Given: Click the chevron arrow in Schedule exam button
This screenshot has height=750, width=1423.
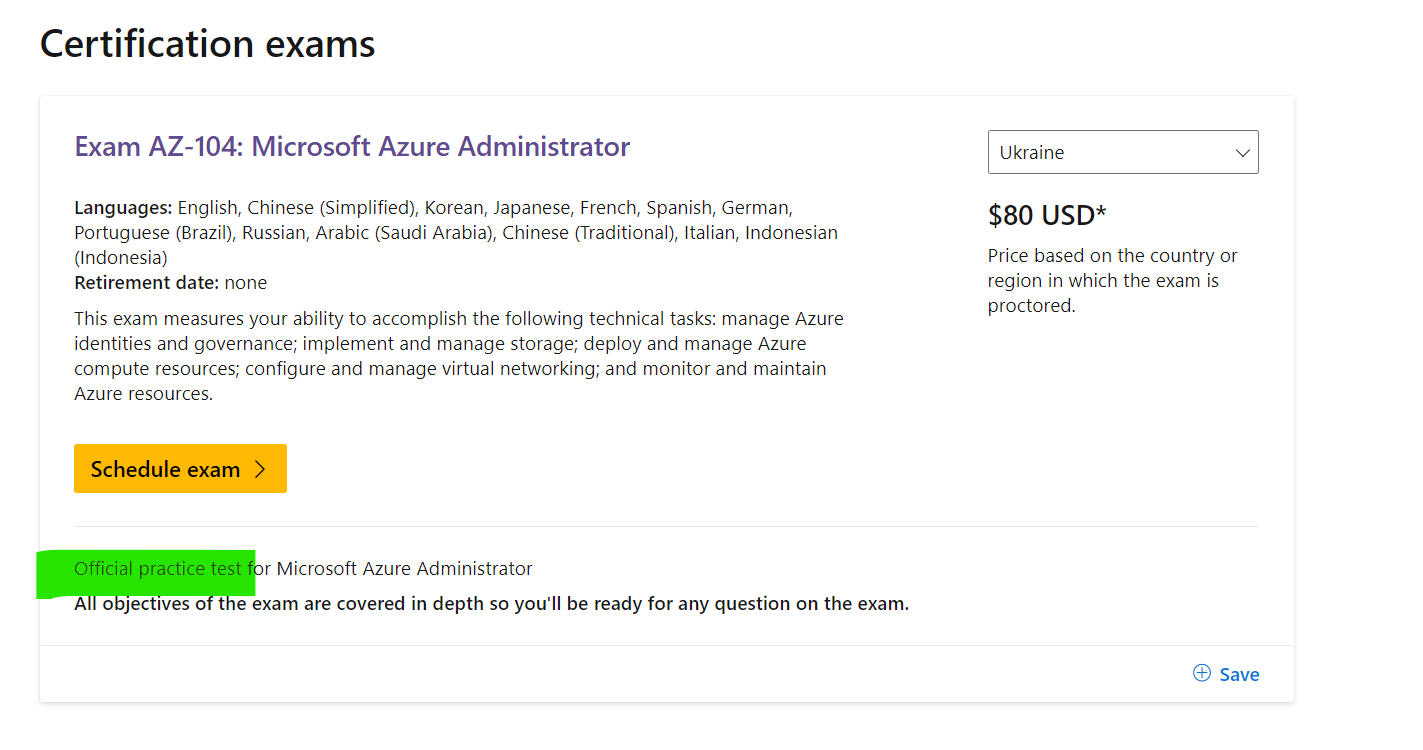Looking at the screenshot, I should 260,469.
